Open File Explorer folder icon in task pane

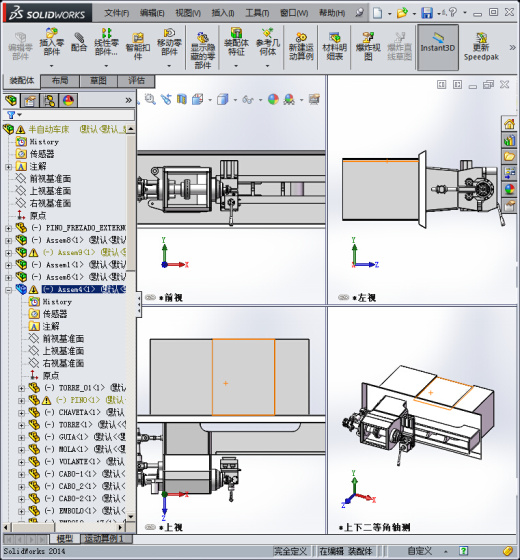510,156
